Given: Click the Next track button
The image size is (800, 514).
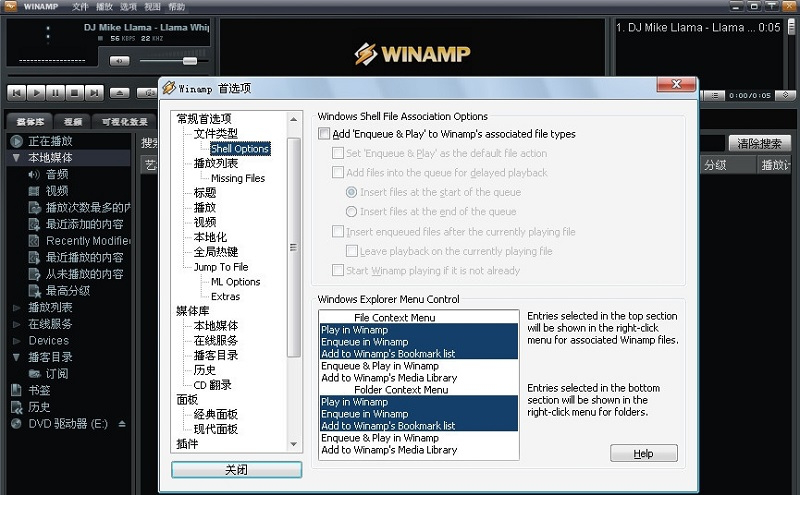Looking at the screenshot, I should (94, 93).
